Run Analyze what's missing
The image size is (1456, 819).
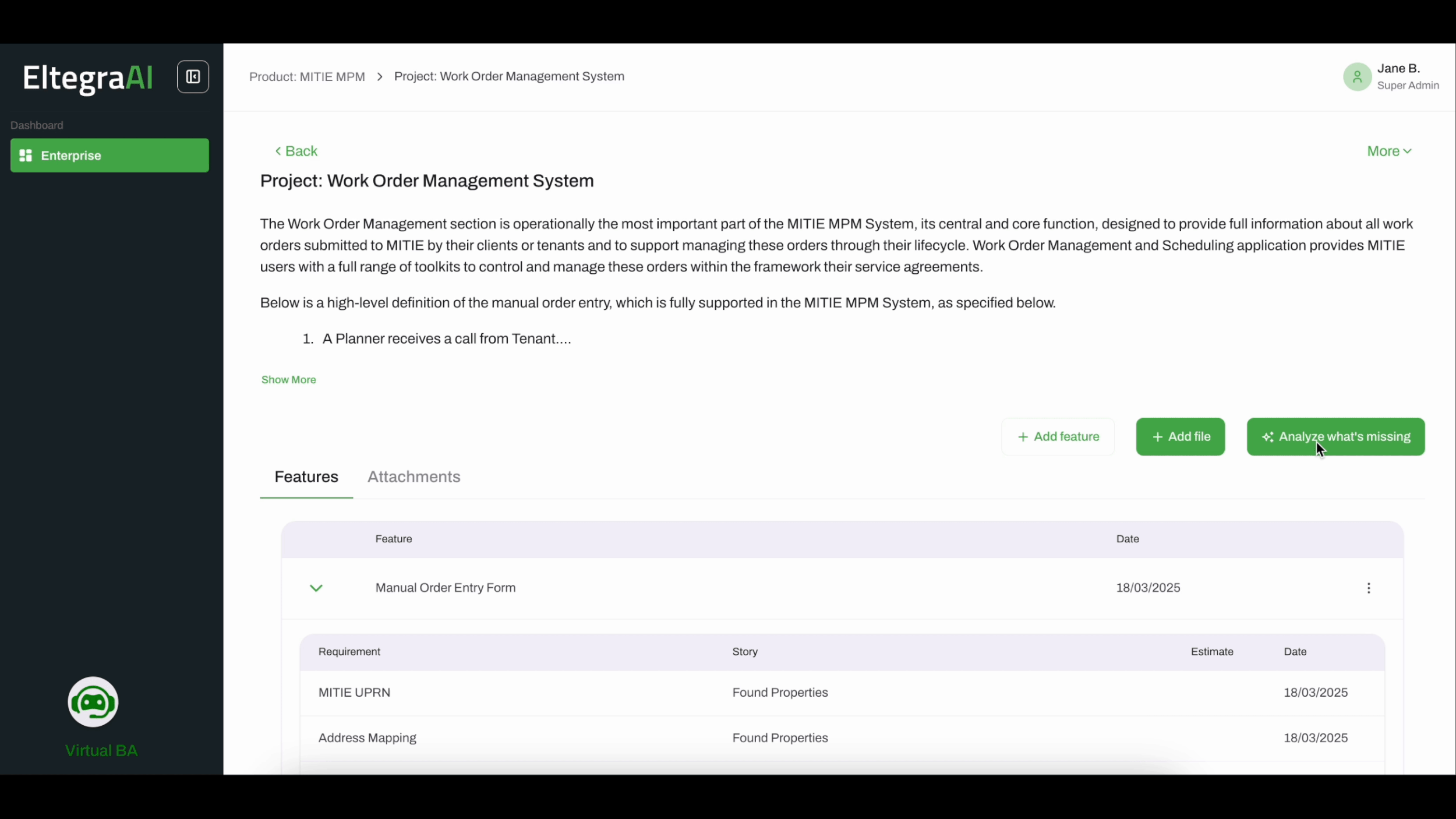pos(1335,437)
